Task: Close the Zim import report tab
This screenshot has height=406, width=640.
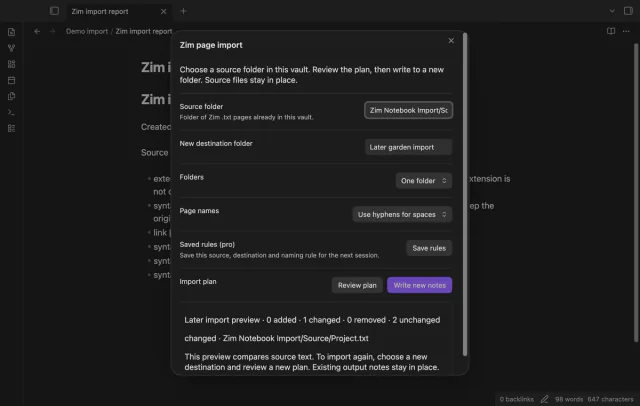Action: [163, 11]
